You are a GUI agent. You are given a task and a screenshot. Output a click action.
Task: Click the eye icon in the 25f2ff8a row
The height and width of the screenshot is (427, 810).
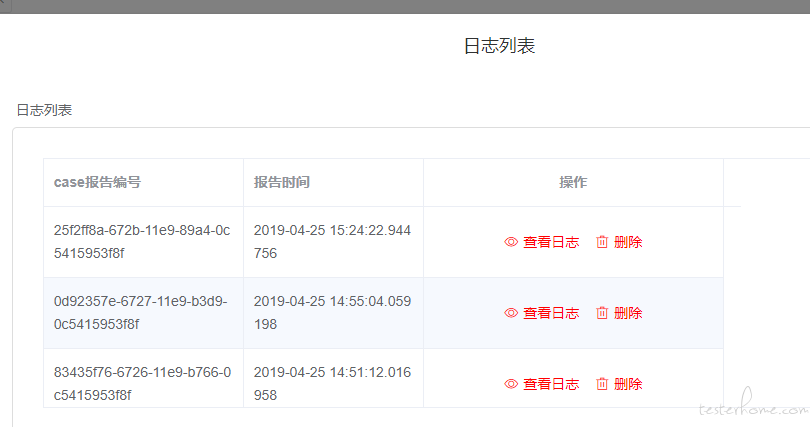point(511,242)
